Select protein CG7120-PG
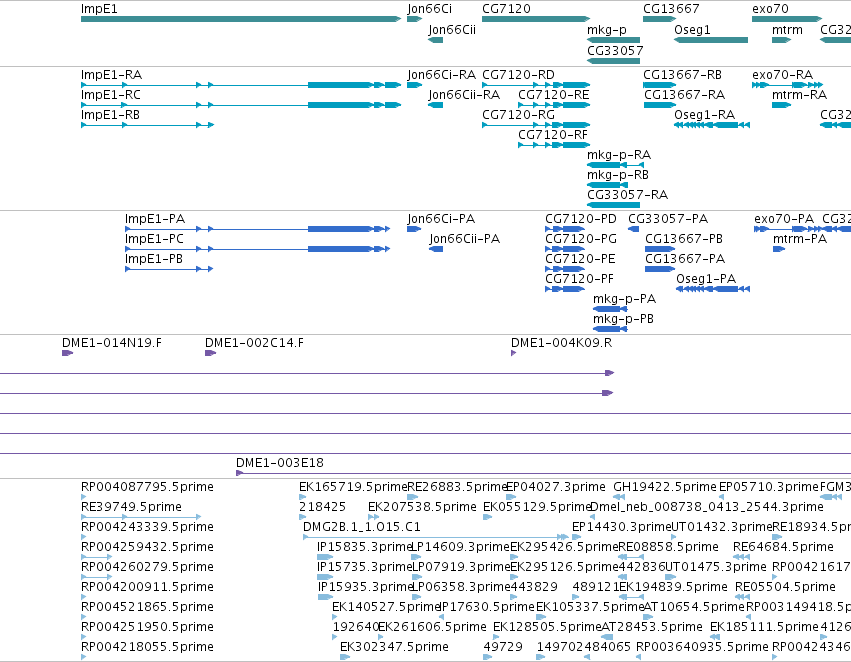The width and height of the screenshot is (851, 662). pyautogui.click(x=565, y=250)
